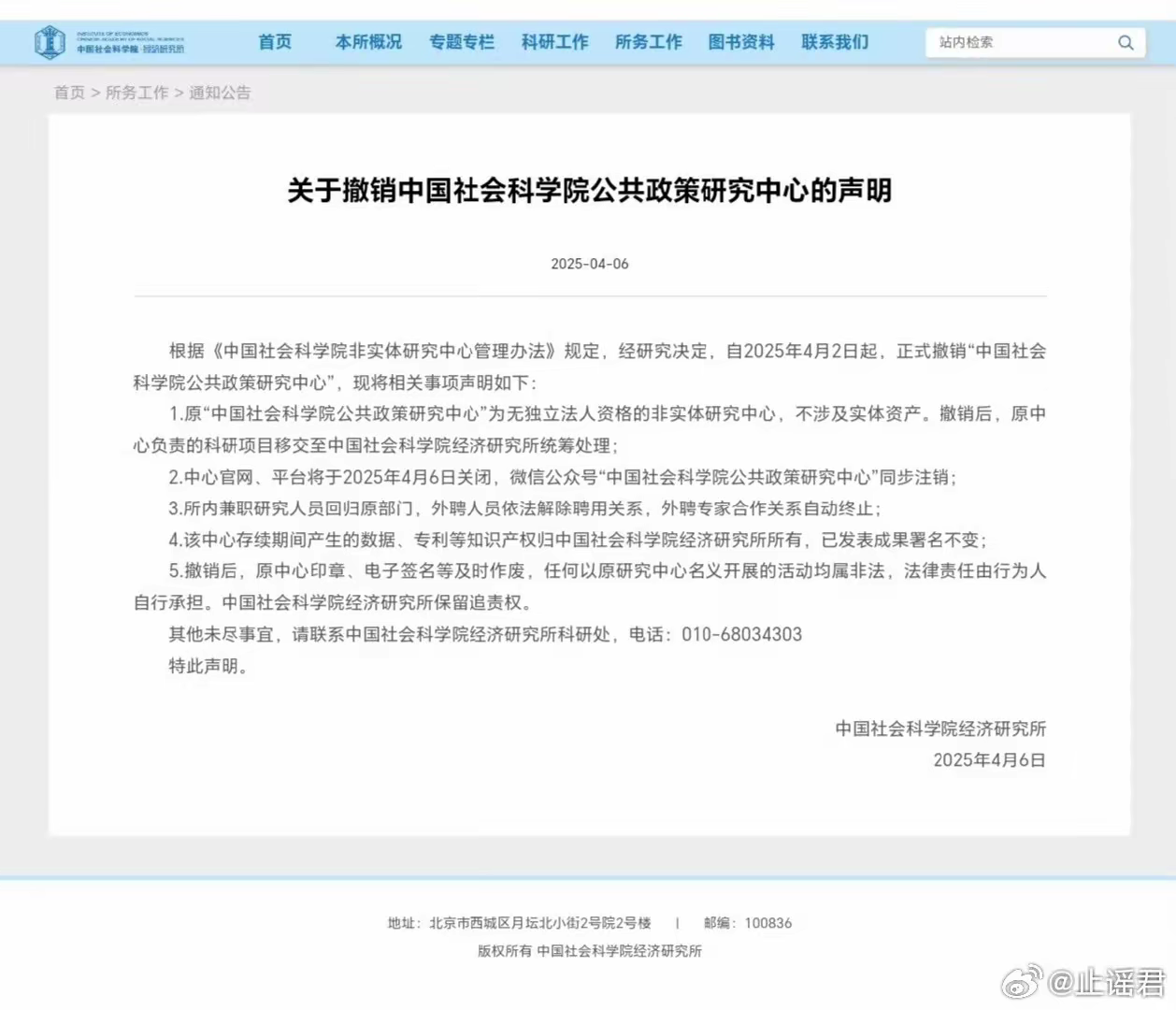The width and height of the screenshot is (1176, 1010).
Task: Click the article title about 撤销公共政策研究中心
Action: point(590,191)
